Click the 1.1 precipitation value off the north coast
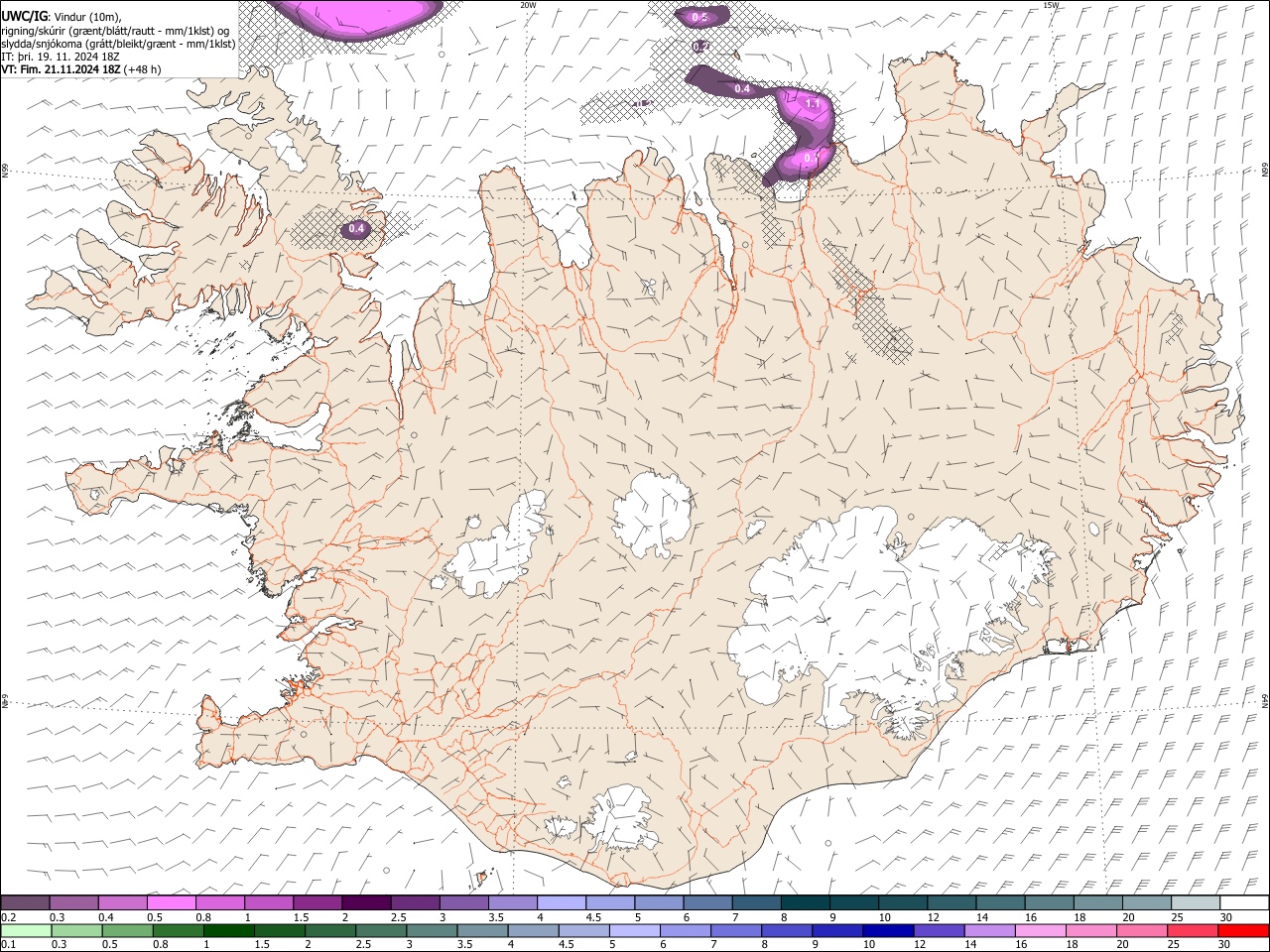The width and height of the screenshot is (1270, 952). [813, 103]
